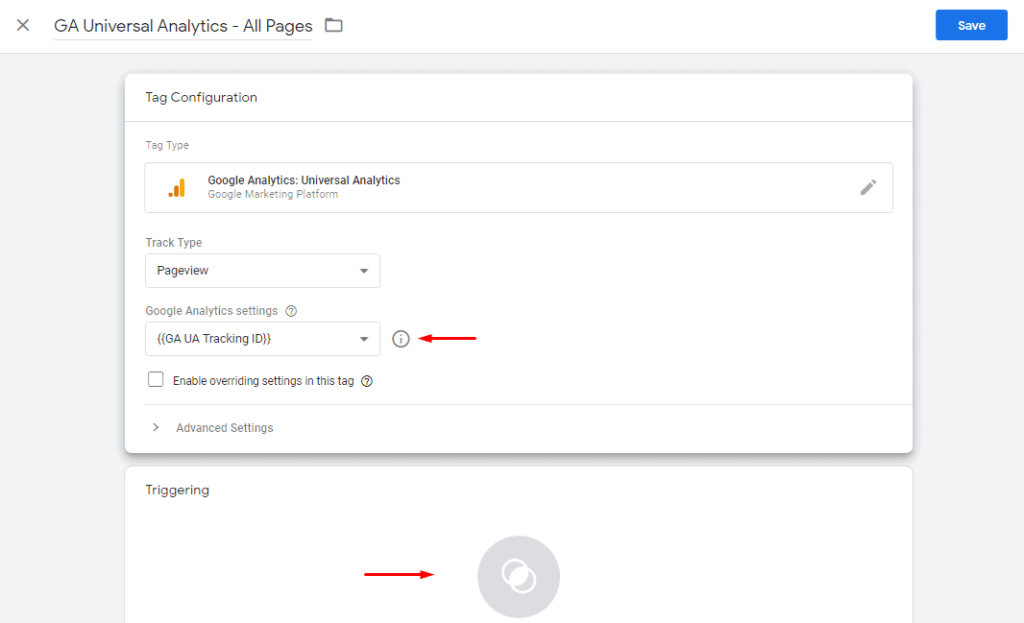Viewport: 1024px width, 623px height.
Task: Rename the tag title GA Universal Analytics
Action: click(183, 26)
